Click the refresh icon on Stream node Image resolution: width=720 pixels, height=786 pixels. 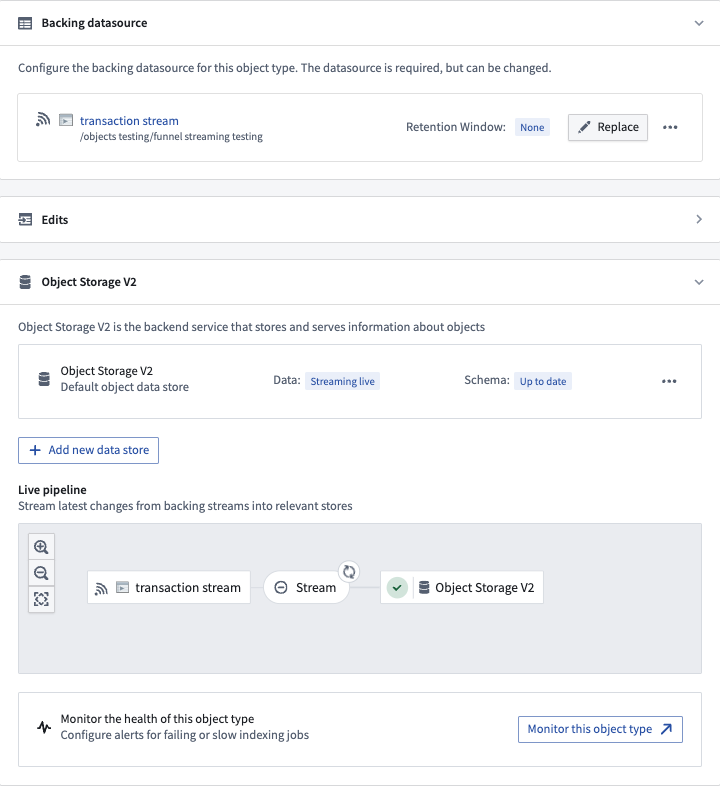[349, 571]
